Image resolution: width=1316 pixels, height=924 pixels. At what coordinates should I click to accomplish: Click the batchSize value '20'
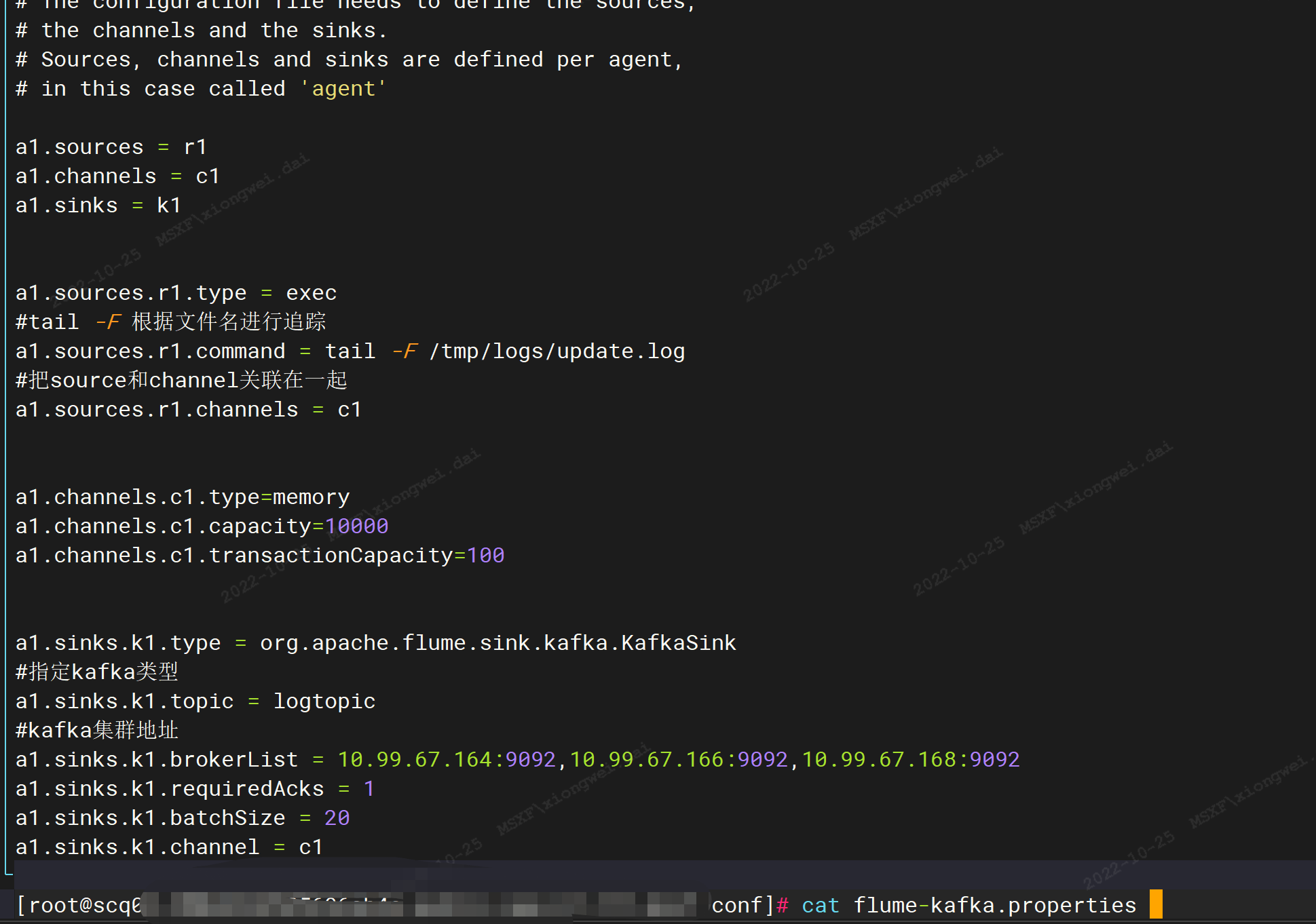pos(337,818)
